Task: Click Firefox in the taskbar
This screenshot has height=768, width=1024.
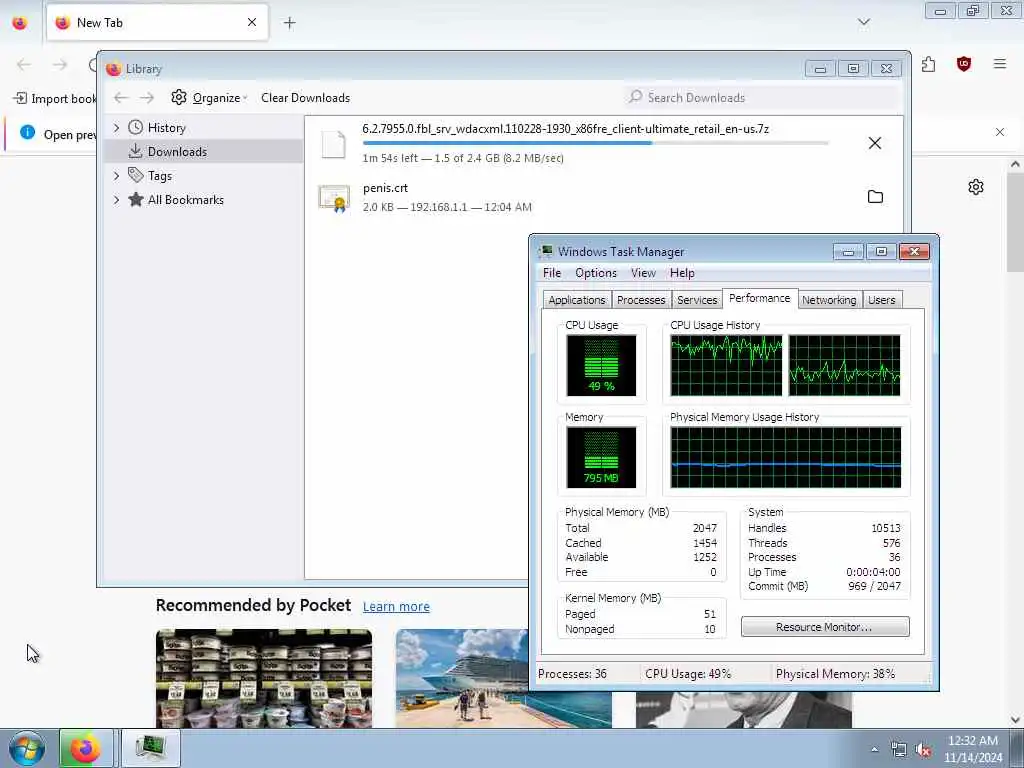Action: click(86, 748)
